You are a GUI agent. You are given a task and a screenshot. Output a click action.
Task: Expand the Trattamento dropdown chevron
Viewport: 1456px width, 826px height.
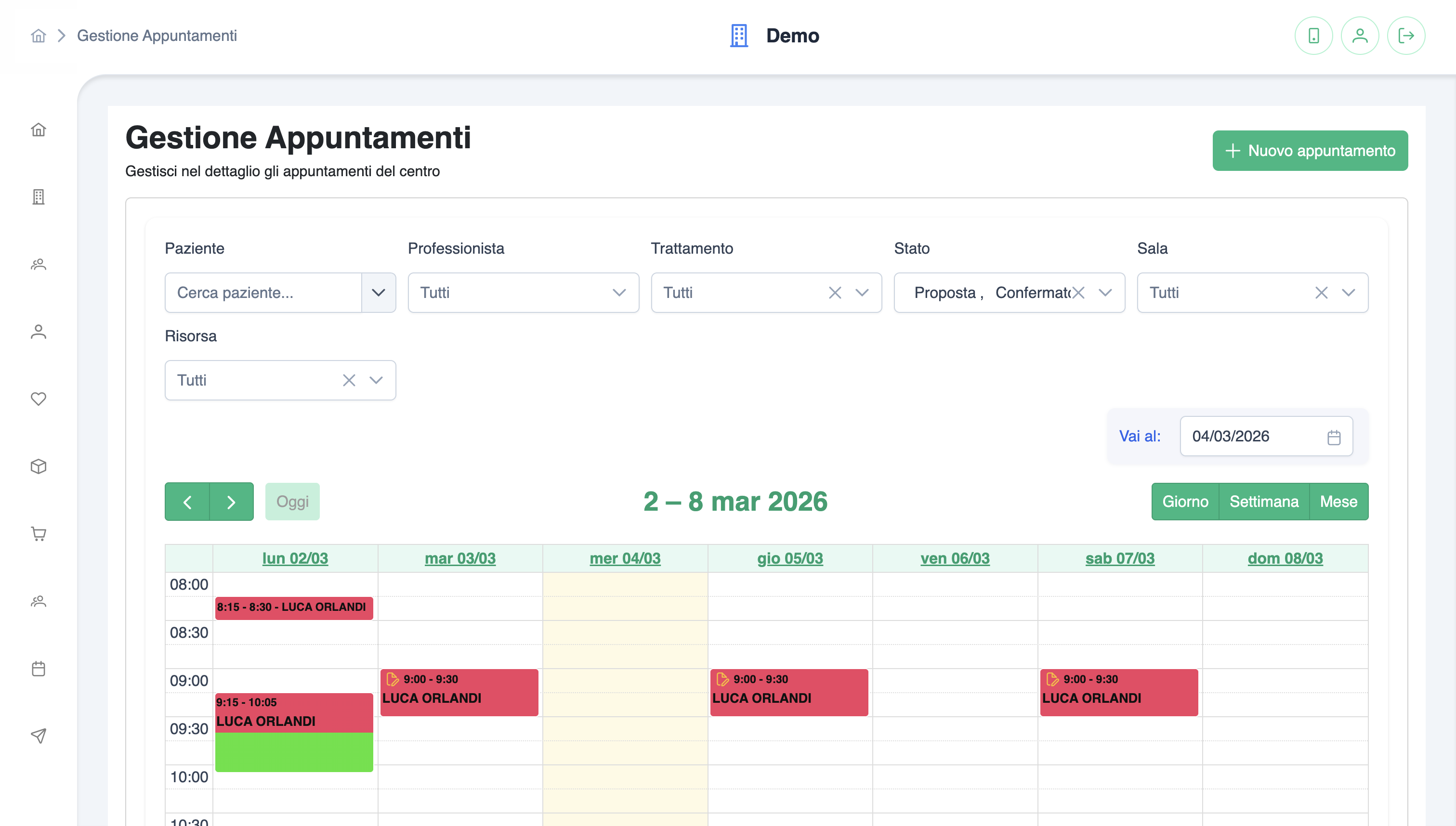click(862, 293)
